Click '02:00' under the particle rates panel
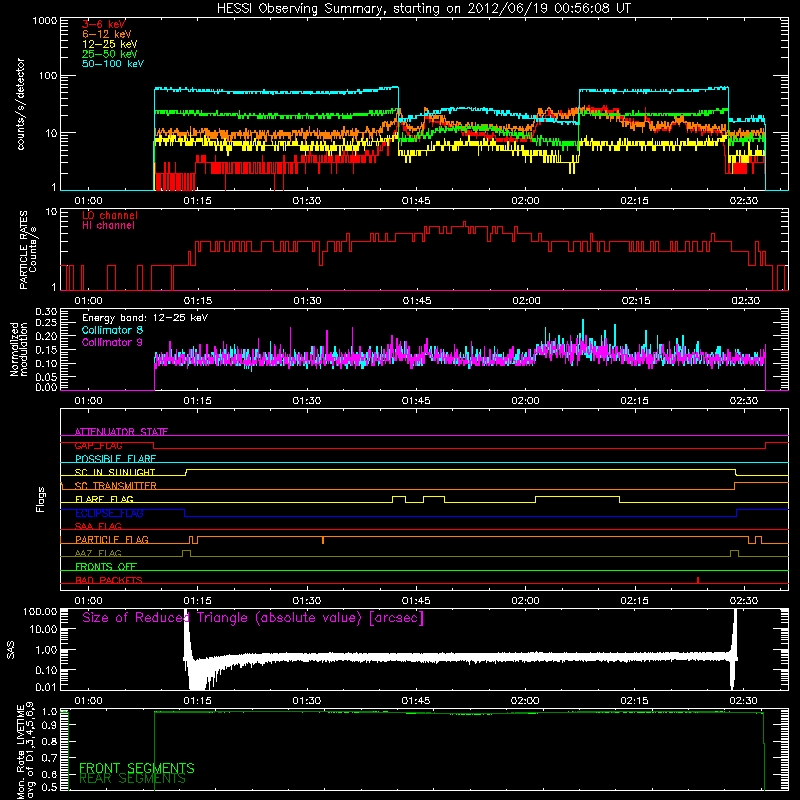800x800 pixels. pos(526,301)
